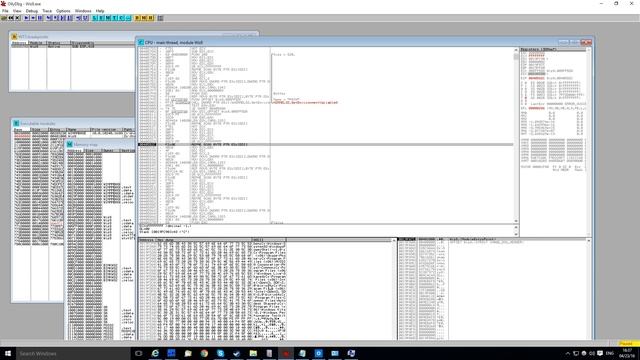Click the Execute till user code icon
The width and height of the screenshot is (640, 360).
point(85,18)
